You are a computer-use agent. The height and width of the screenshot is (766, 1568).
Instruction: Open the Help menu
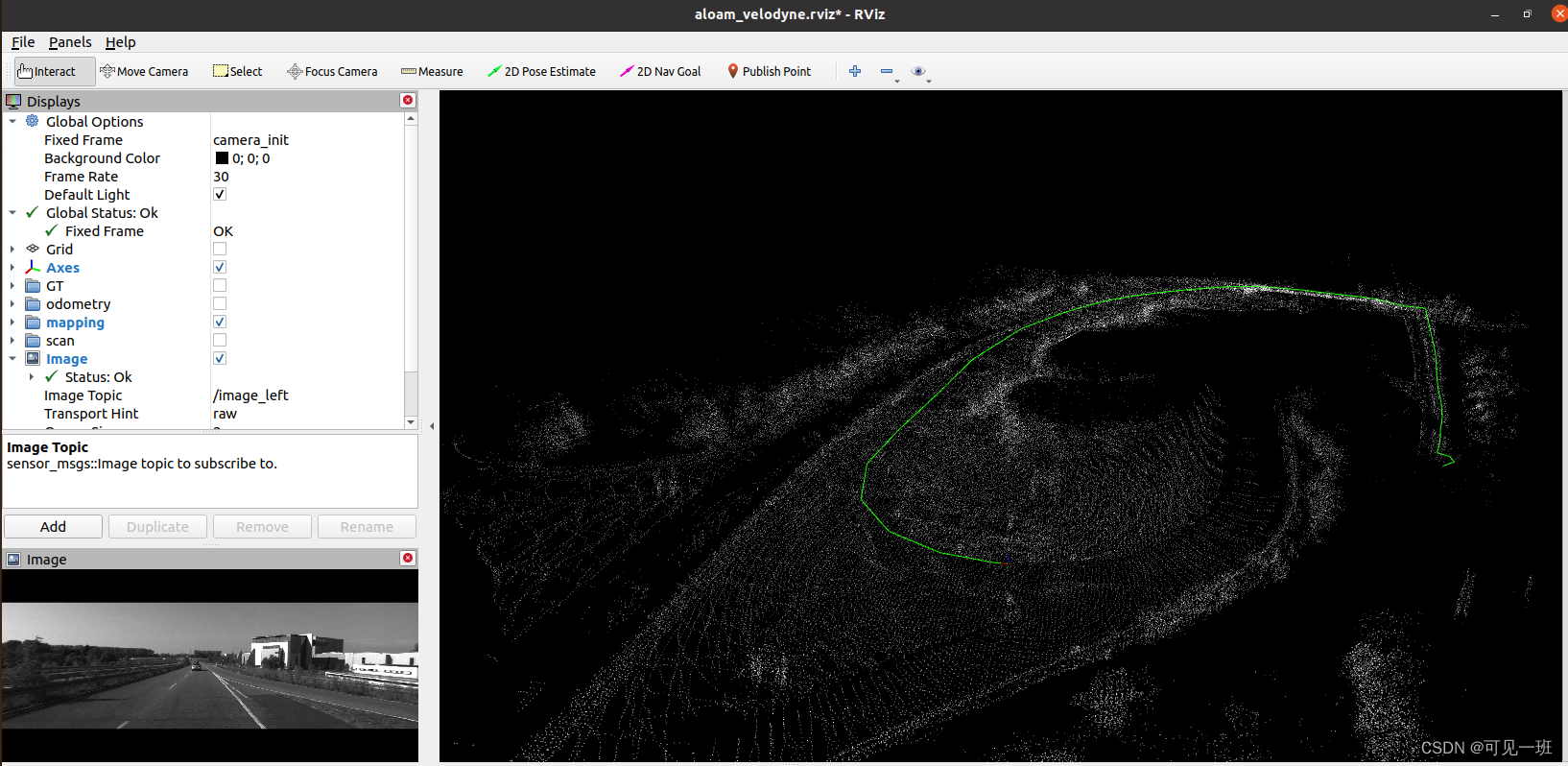121,42
